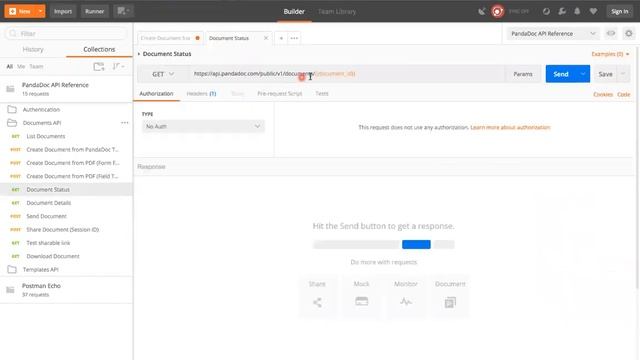Viewport: 640px width, 360px height.
Task: Open manage environments gear icon
Action: click(x=629, y=33)
